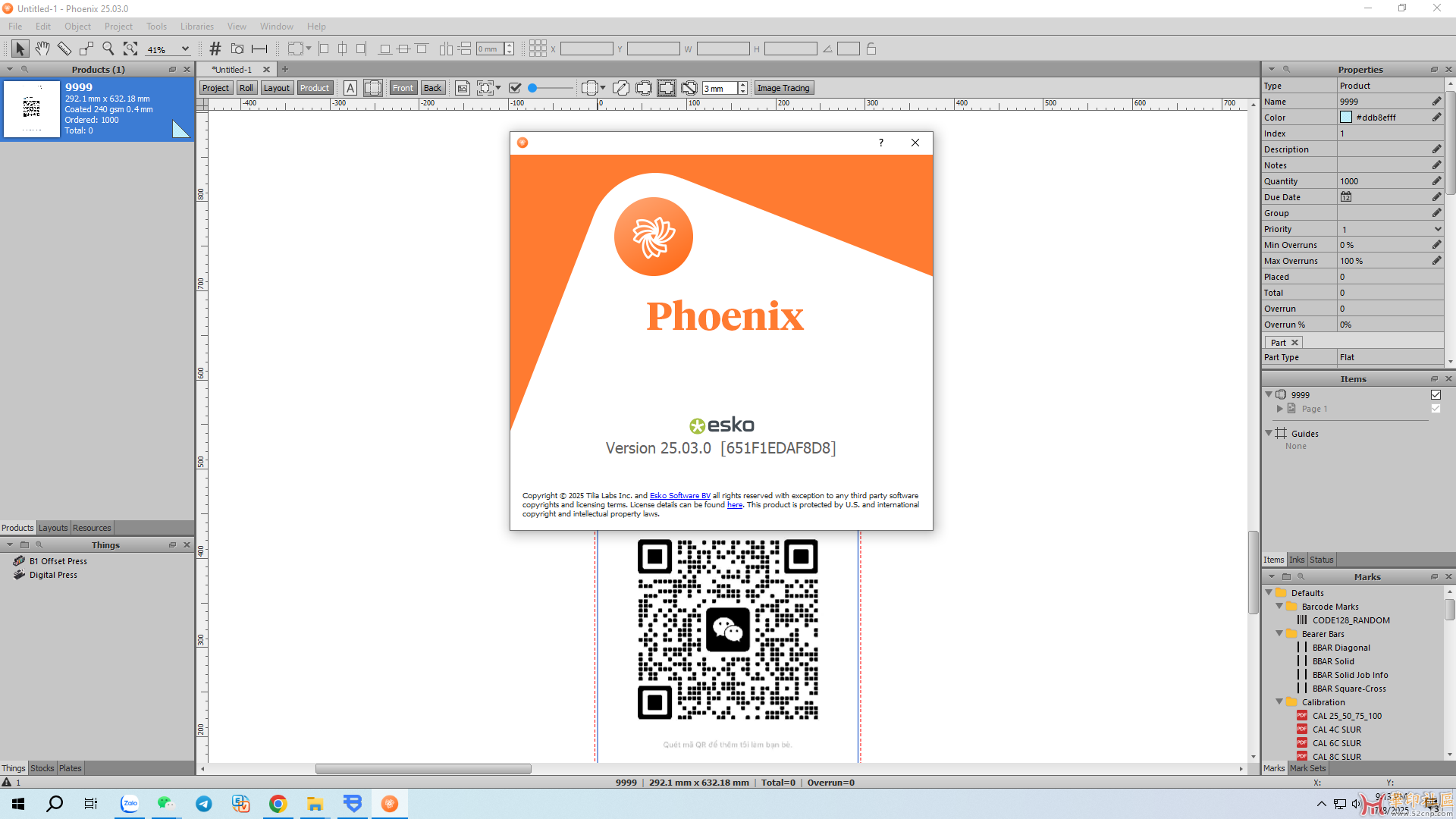
Task: Open the Due Date calendar icon
Action: tap(1346, 197)
